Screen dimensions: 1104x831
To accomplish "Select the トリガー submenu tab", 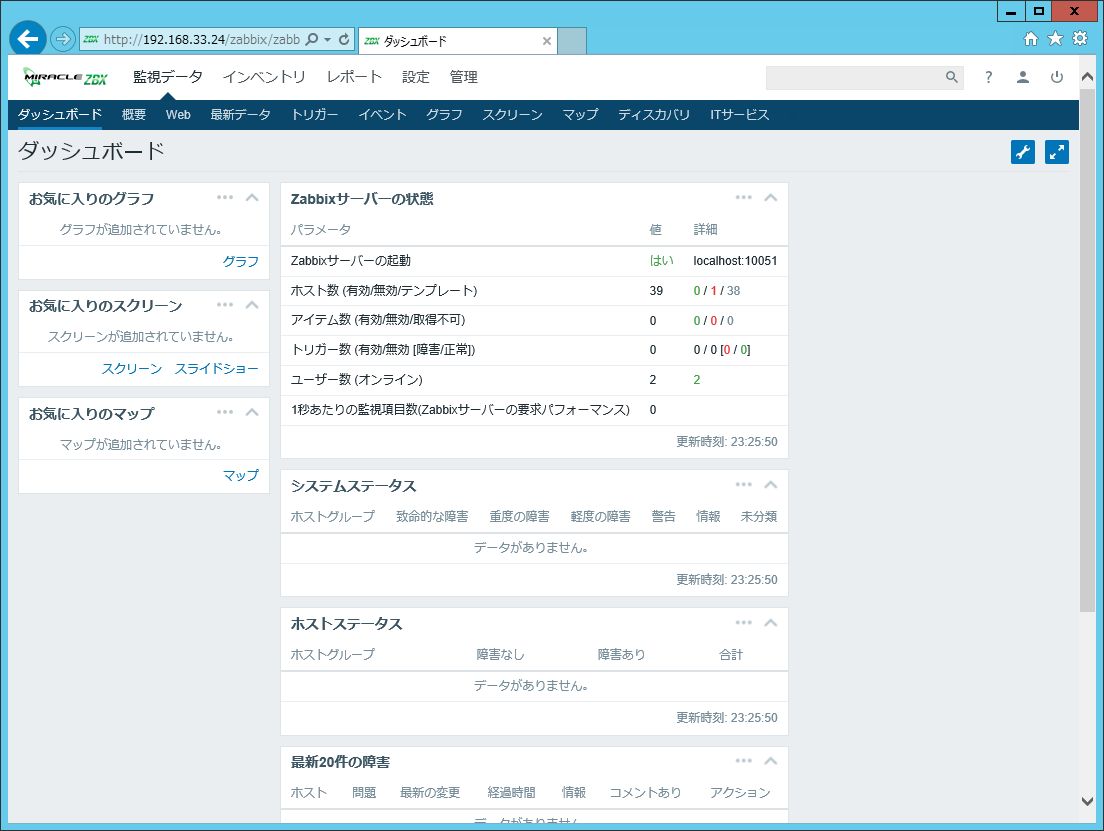I will [315, 114].
